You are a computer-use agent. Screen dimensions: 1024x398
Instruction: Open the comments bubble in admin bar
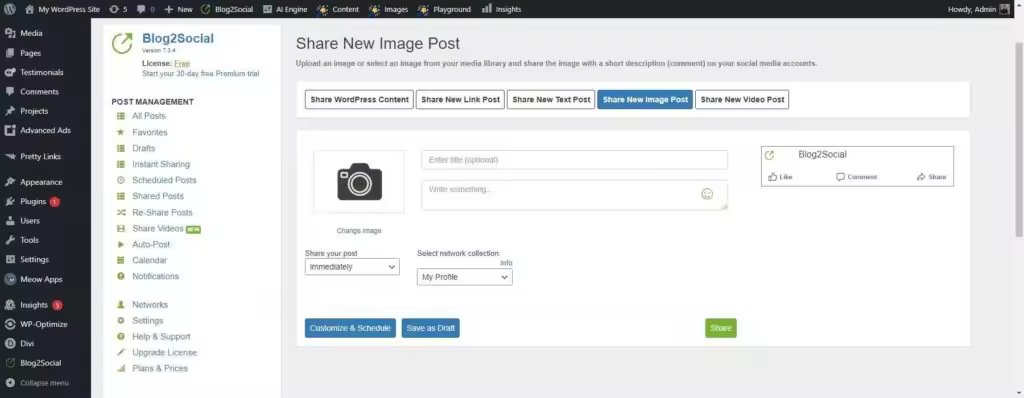pos(145,9)
